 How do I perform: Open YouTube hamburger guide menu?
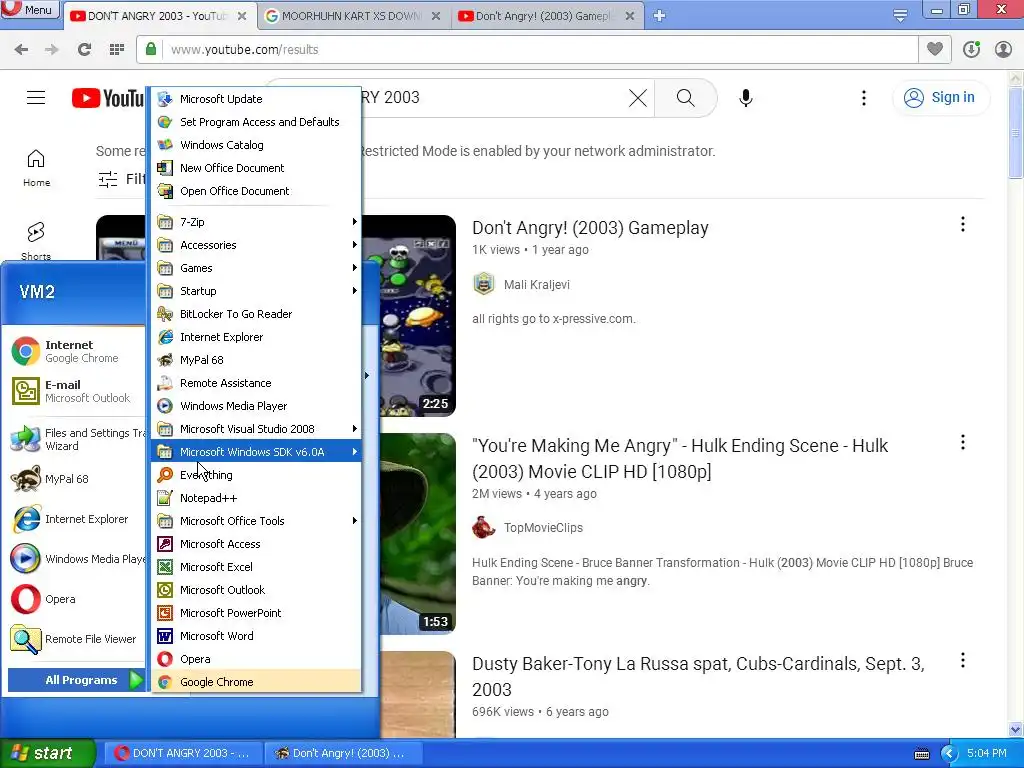(x=36, y=98)
